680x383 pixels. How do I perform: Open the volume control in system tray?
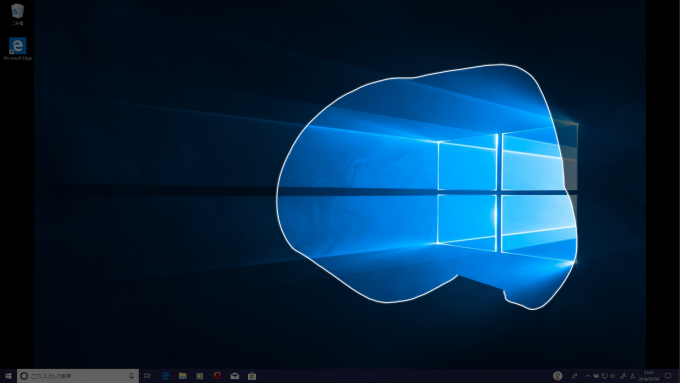(x=612, y=376)
